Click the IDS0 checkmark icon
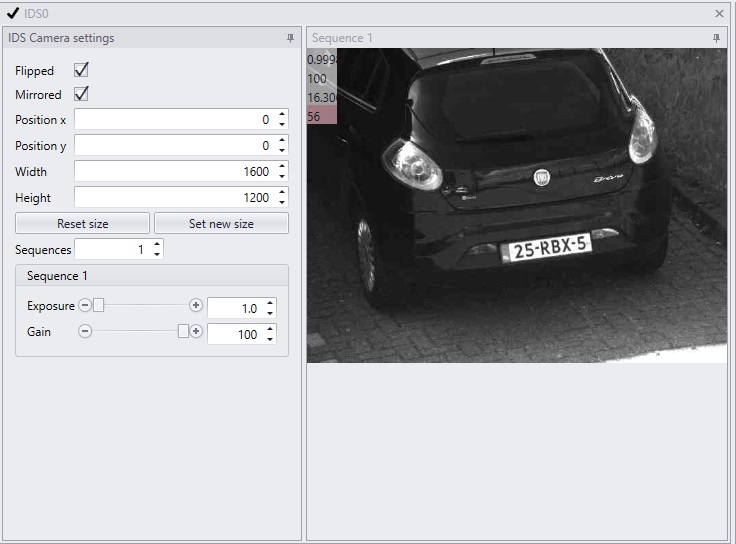The image size is (736, 544). pos(13,13)
